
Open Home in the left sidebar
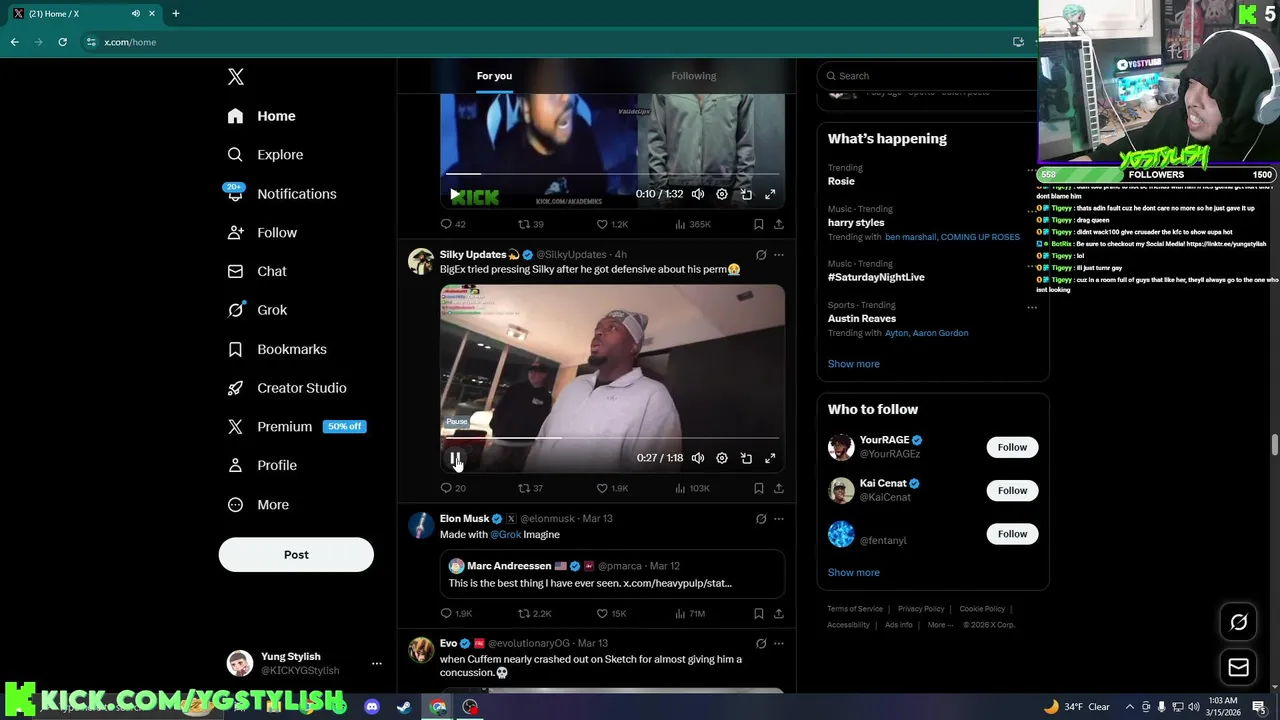(261, 116)
